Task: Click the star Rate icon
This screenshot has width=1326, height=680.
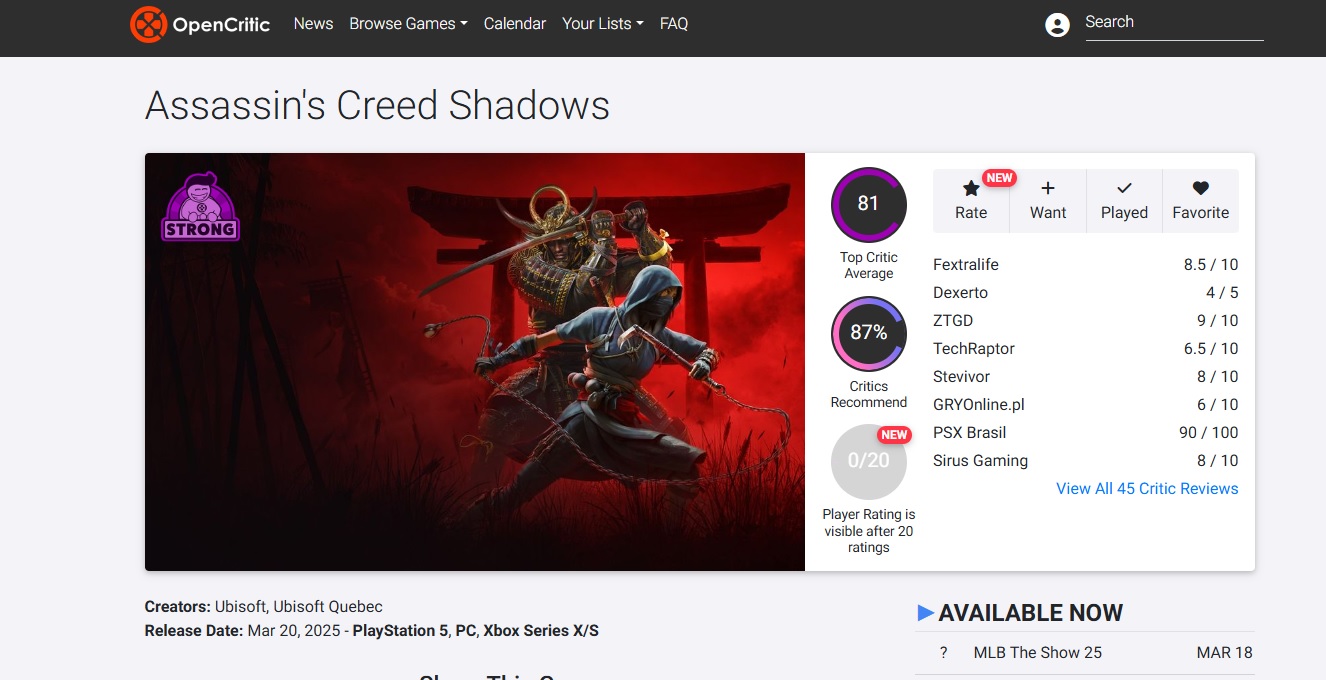Action: (971, 188)
